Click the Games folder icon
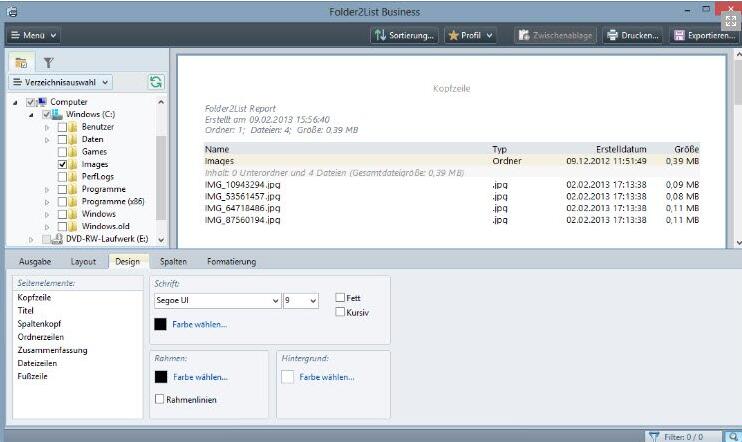 click(x=73, y=152)
